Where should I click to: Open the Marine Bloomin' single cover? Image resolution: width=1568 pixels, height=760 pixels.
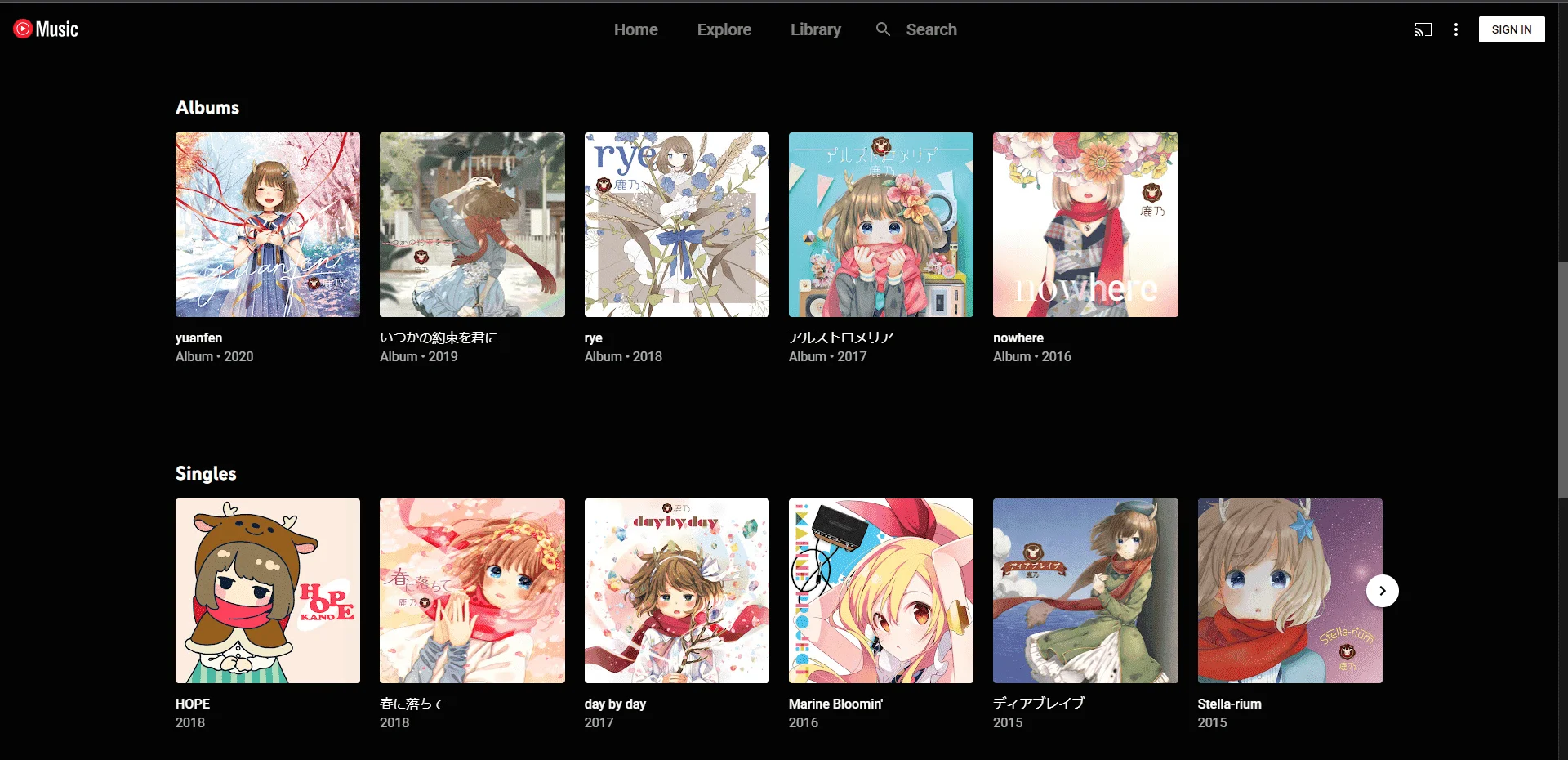881,591
